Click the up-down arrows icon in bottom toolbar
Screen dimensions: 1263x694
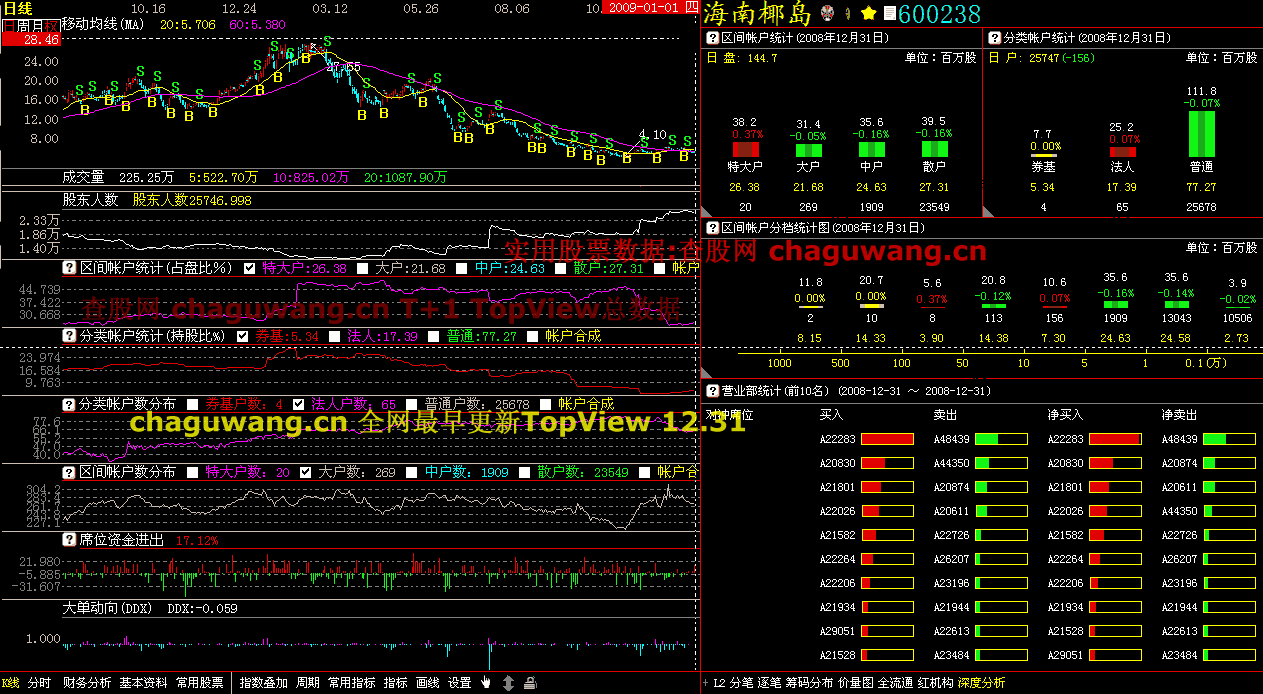tap(508, 683)
